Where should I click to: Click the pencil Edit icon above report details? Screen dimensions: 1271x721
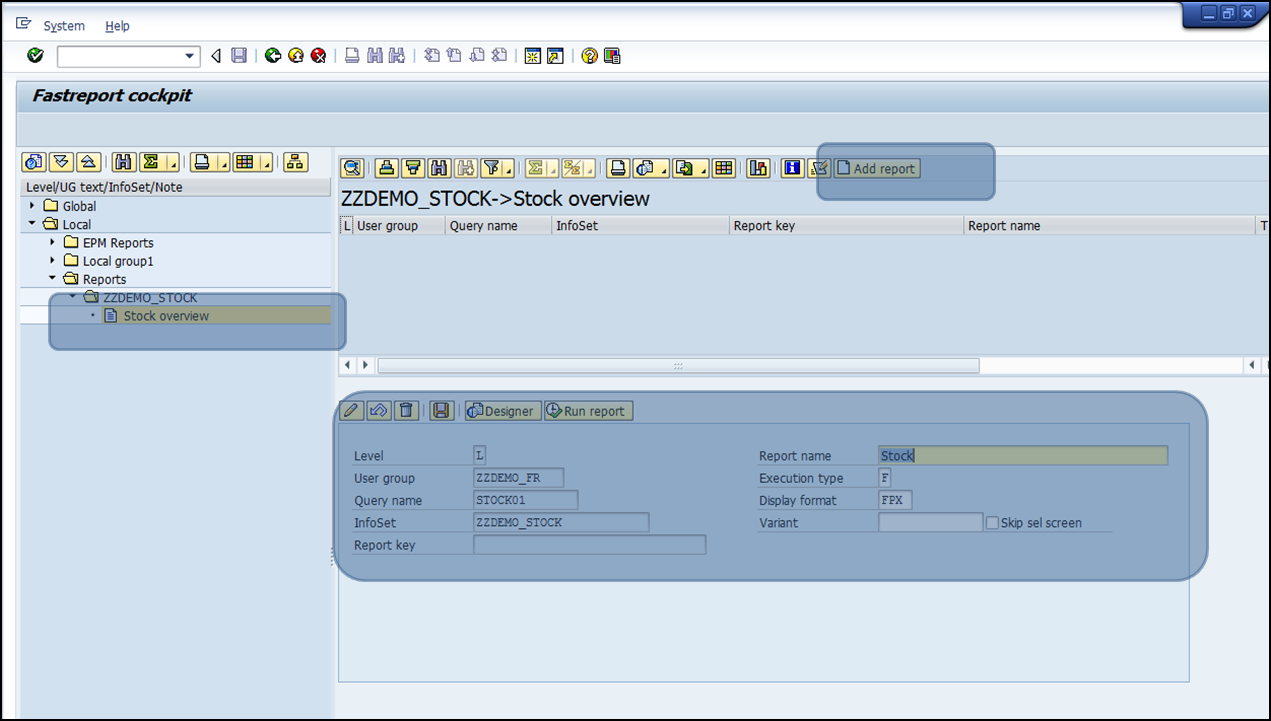[x=351, y=411]
